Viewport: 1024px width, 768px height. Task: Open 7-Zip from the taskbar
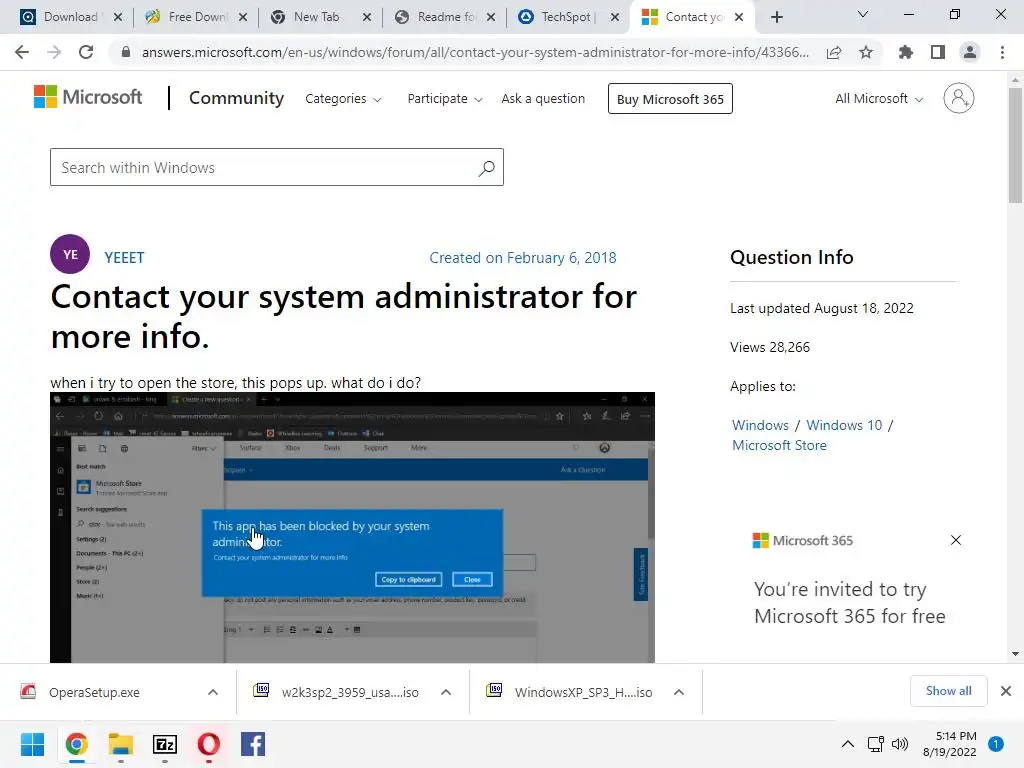pyautogui.click(x=165, y=744)
